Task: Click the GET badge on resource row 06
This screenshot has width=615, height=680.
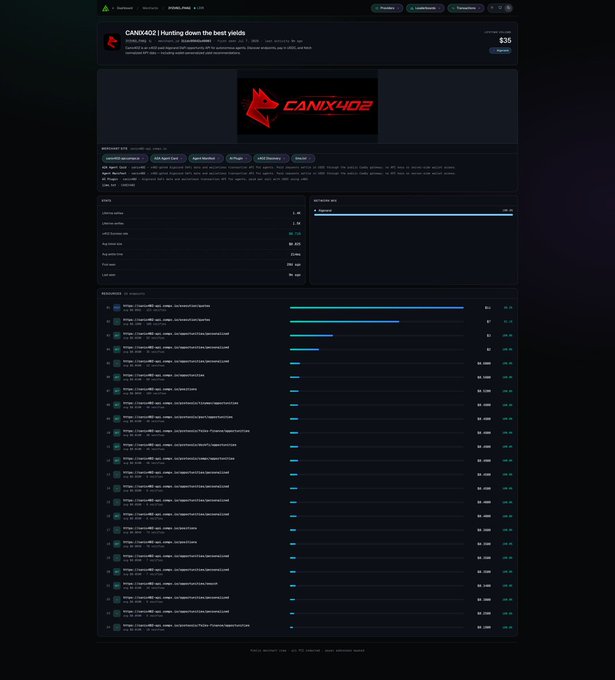Action: (117, 377)
